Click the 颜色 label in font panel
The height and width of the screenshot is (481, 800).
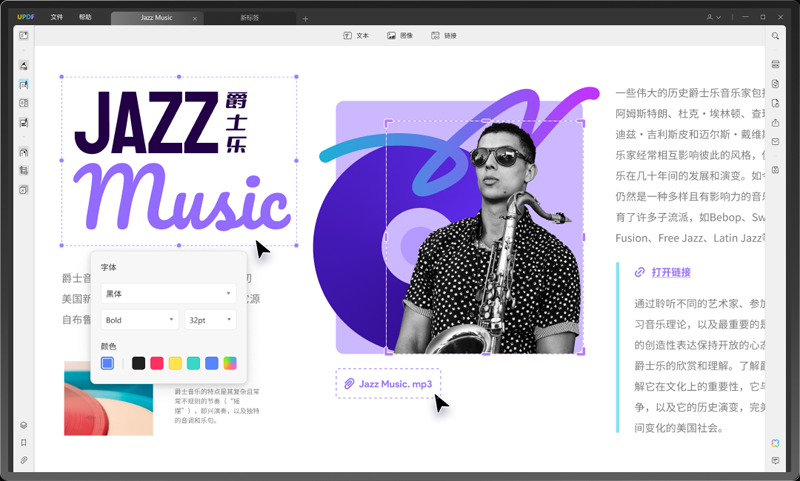109,346
